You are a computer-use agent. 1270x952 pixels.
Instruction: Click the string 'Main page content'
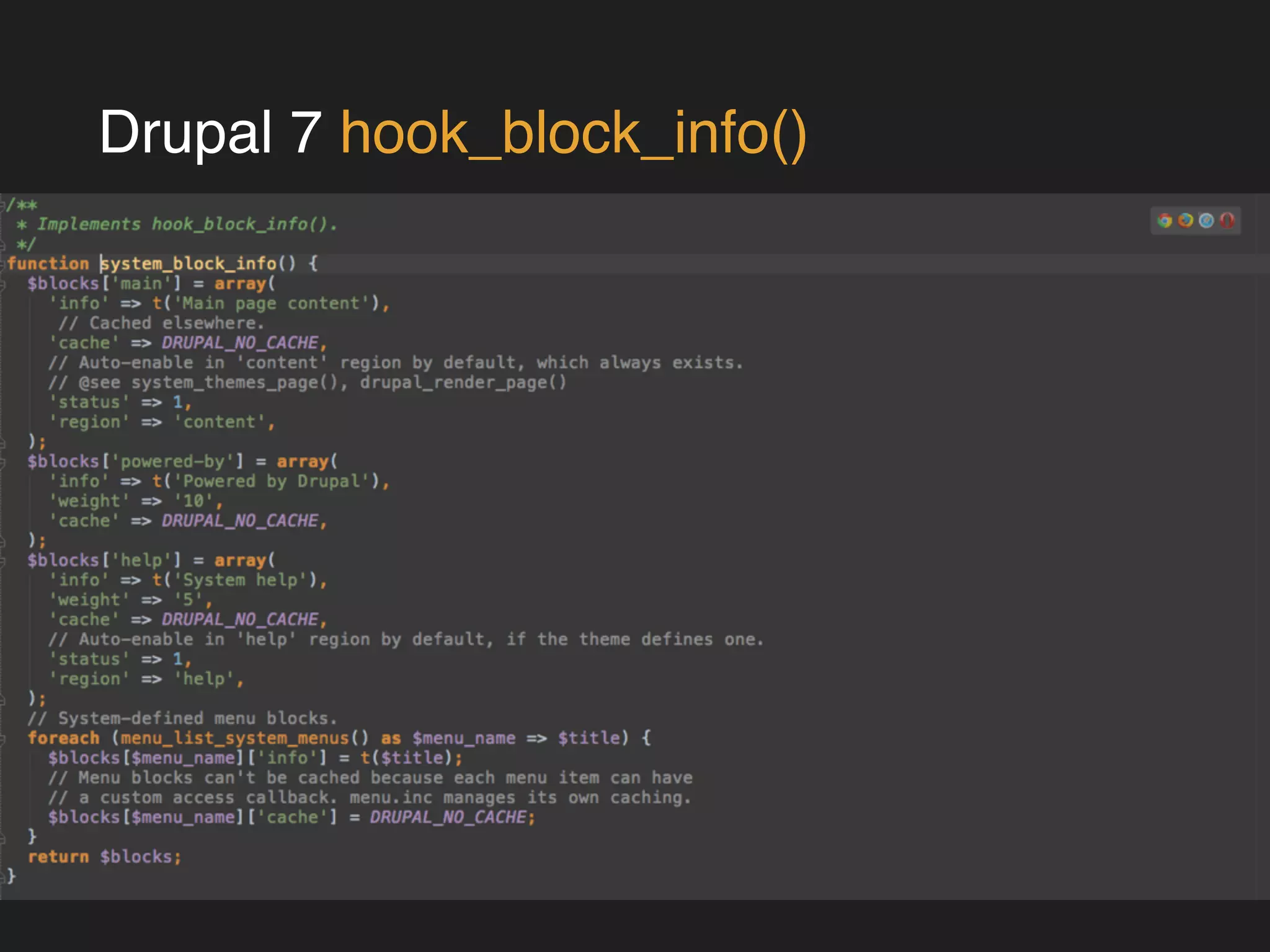click(x=271, y=304)
